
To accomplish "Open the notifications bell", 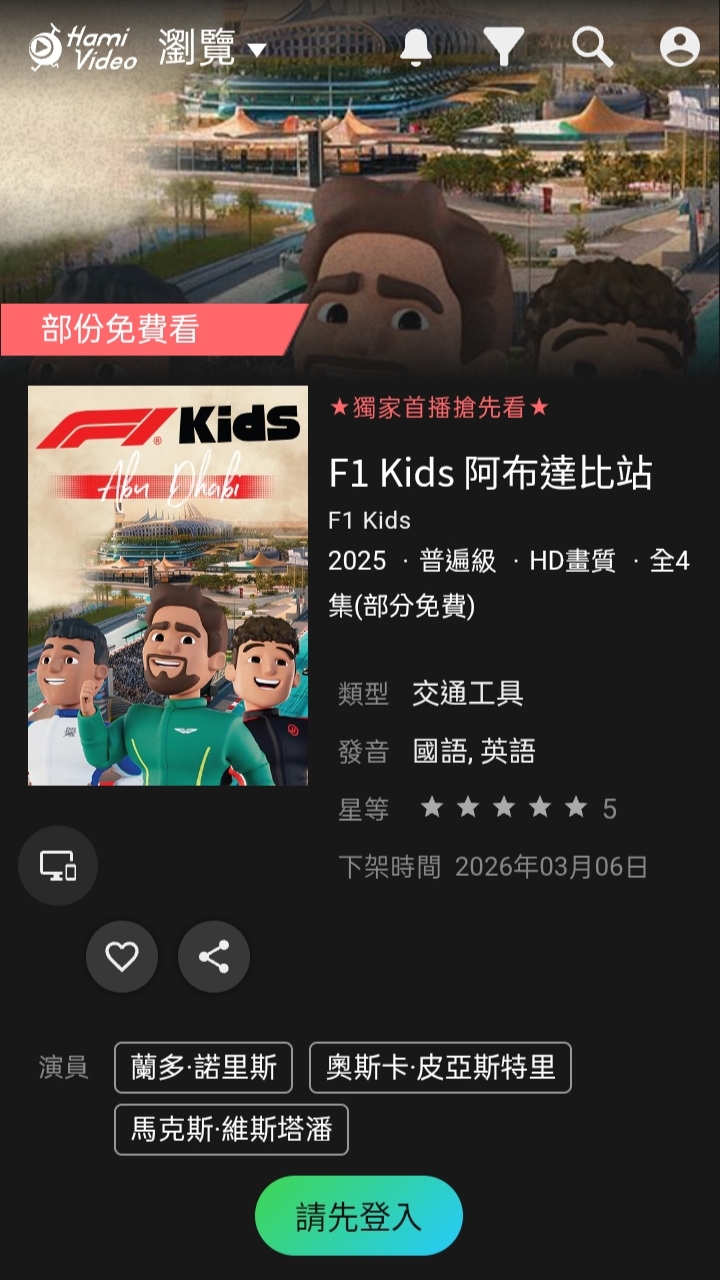I will pos(416,47).
